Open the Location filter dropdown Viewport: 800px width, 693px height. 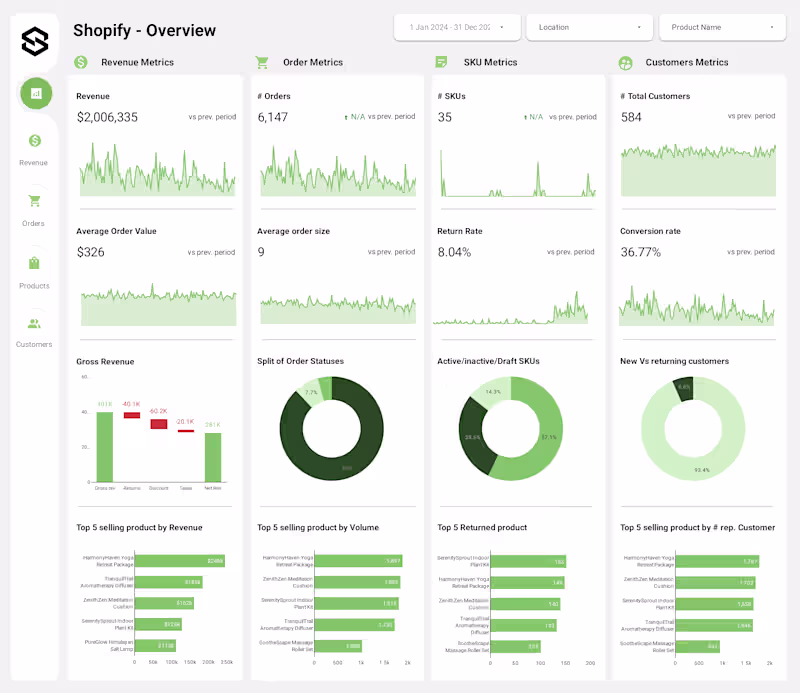pos(589,27)
